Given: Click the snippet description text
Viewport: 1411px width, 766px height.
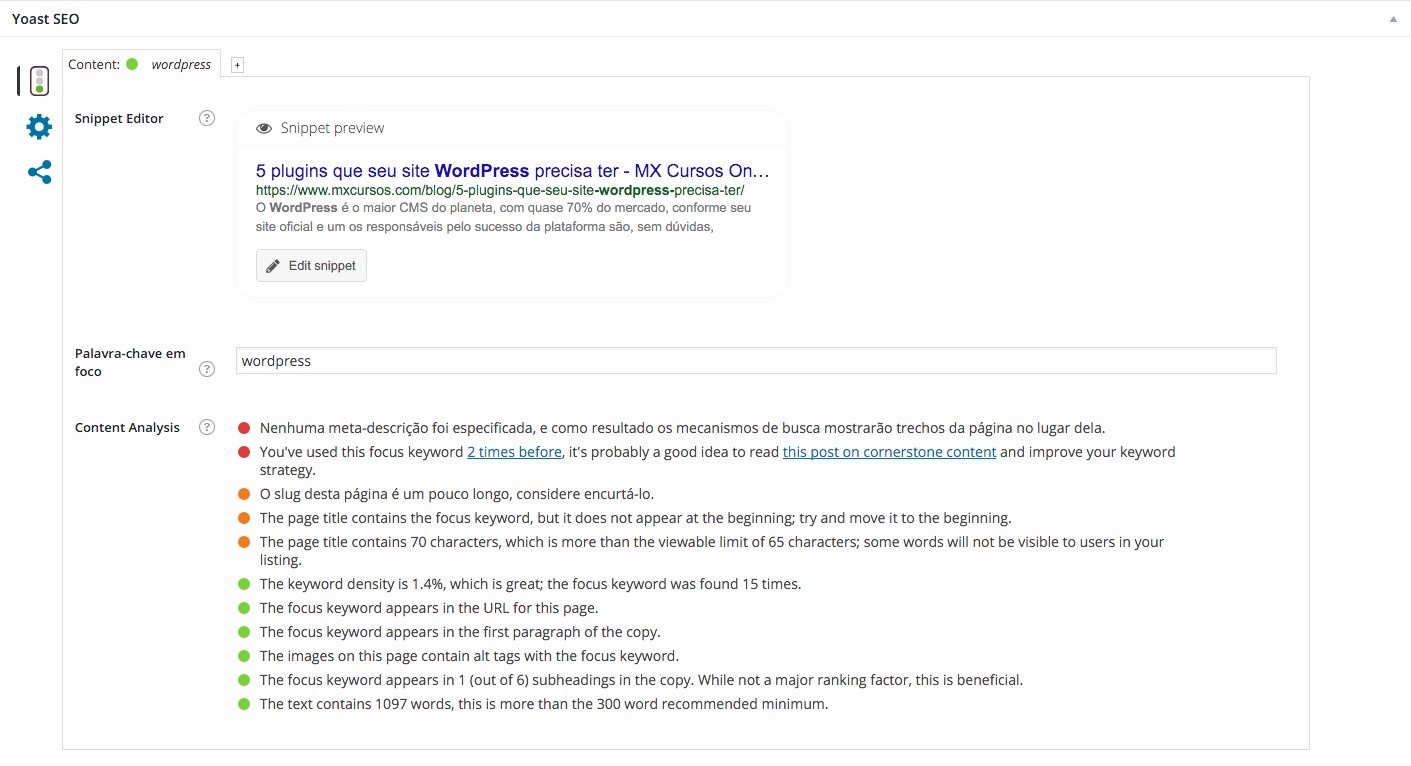Looking at the screenshot, I should click(503, 217).
